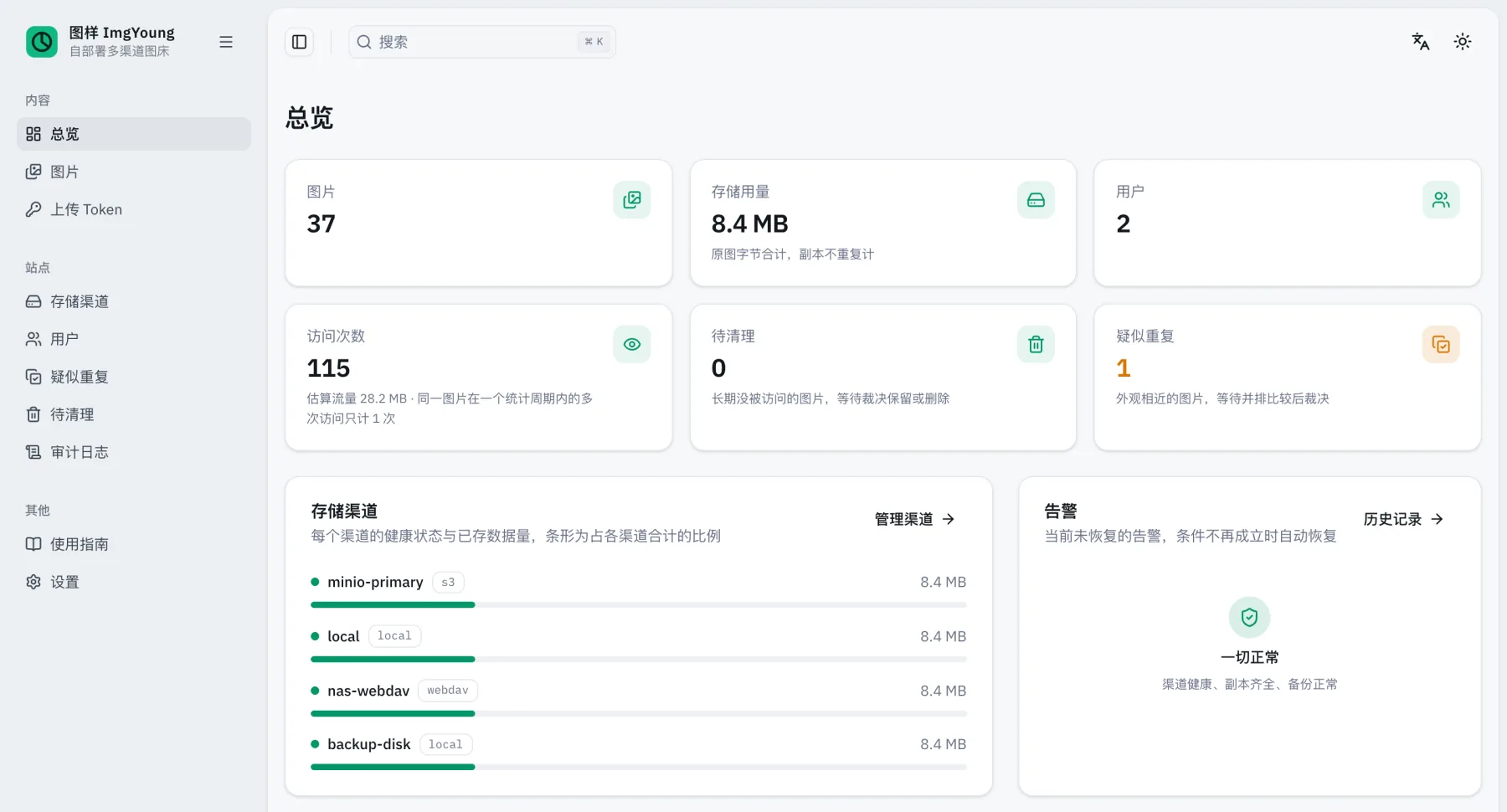Open 存储渠道 in the sidebar
The image size is (1507, 812).
(134, 301)
